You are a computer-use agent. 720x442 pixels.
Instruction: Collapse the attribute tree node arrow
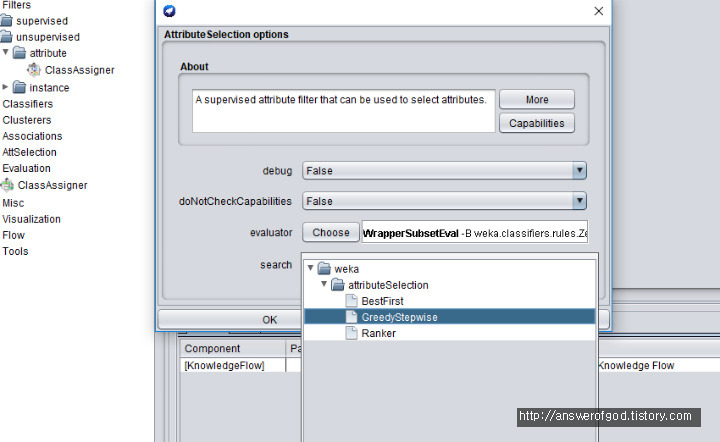tap(6, 52)
